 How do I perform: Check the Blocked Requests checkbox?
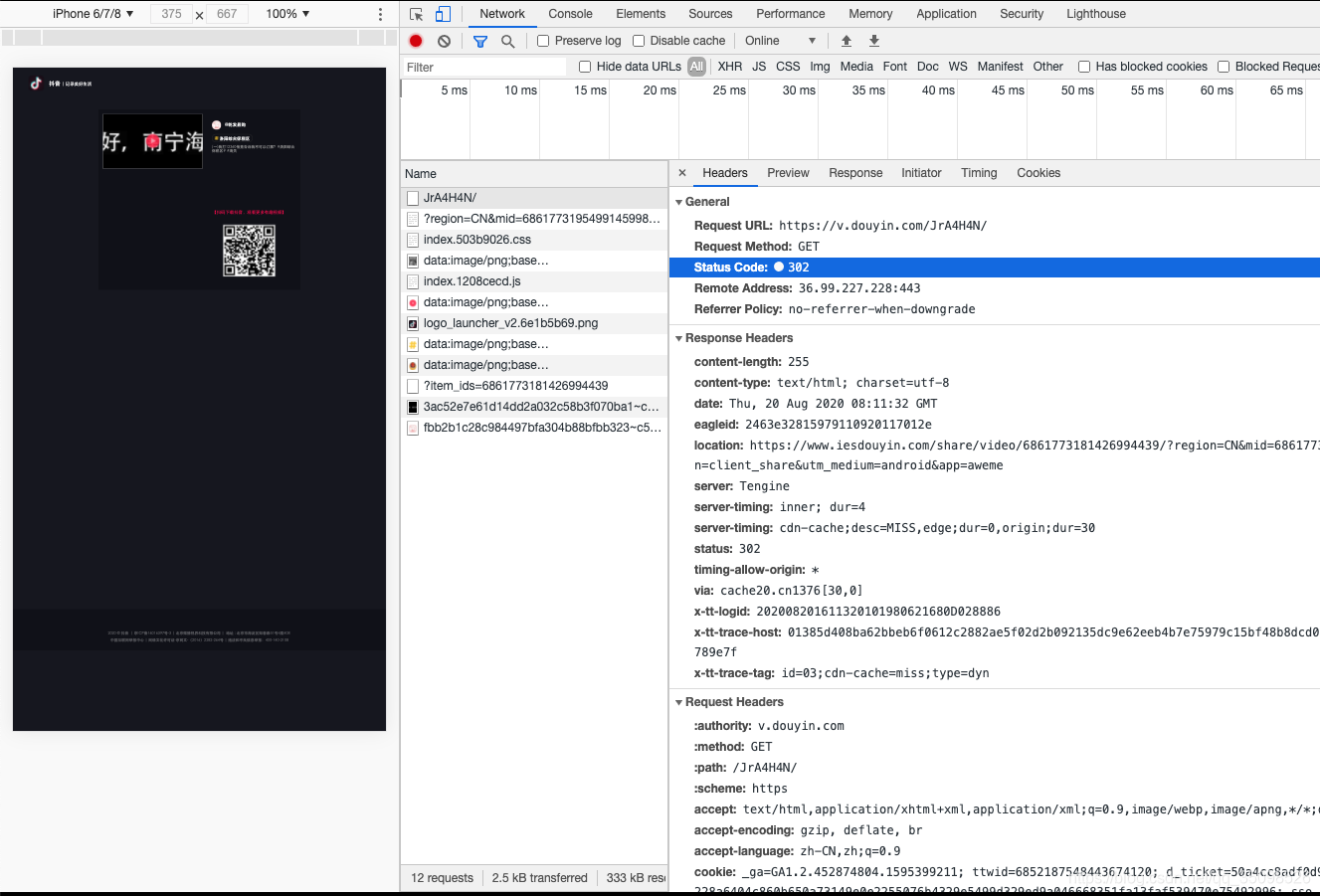click(1224, 67)
